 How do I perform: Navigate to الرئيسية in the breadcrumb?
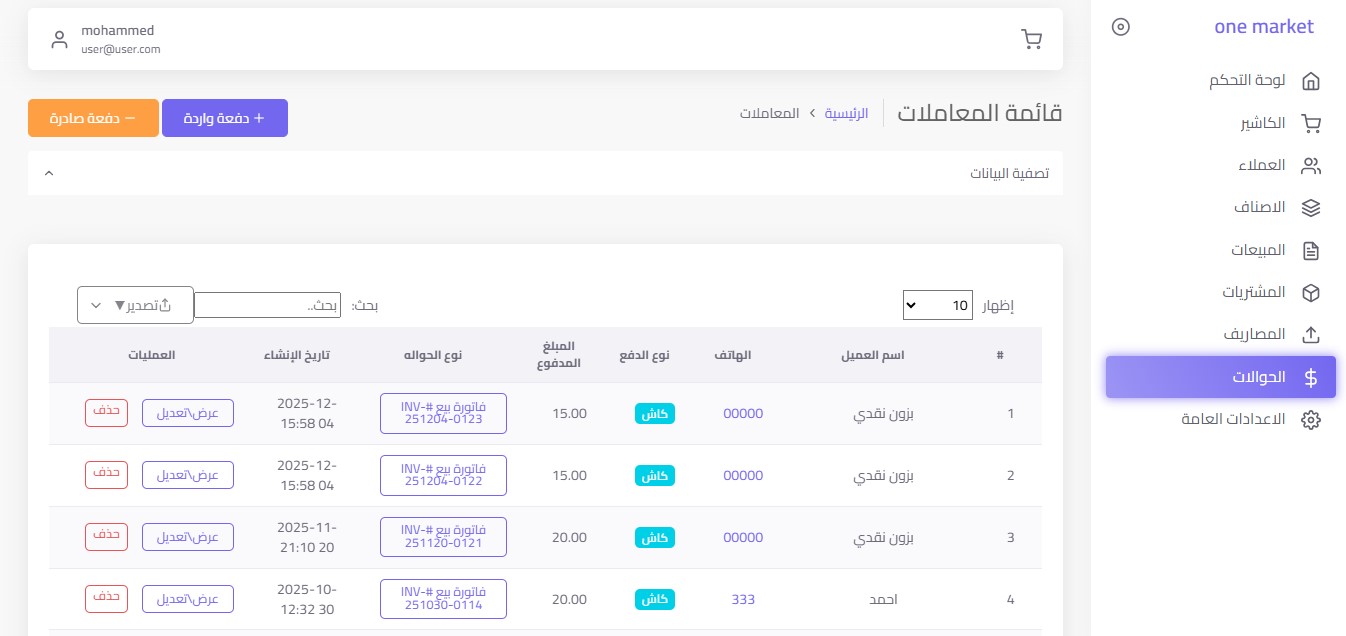tap(846, 113)
